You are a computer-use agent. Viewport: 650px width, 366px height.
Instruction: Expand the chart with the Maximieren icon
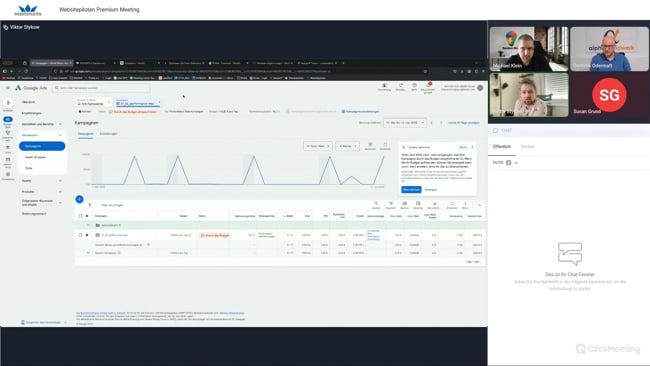(x=385, y=144)
